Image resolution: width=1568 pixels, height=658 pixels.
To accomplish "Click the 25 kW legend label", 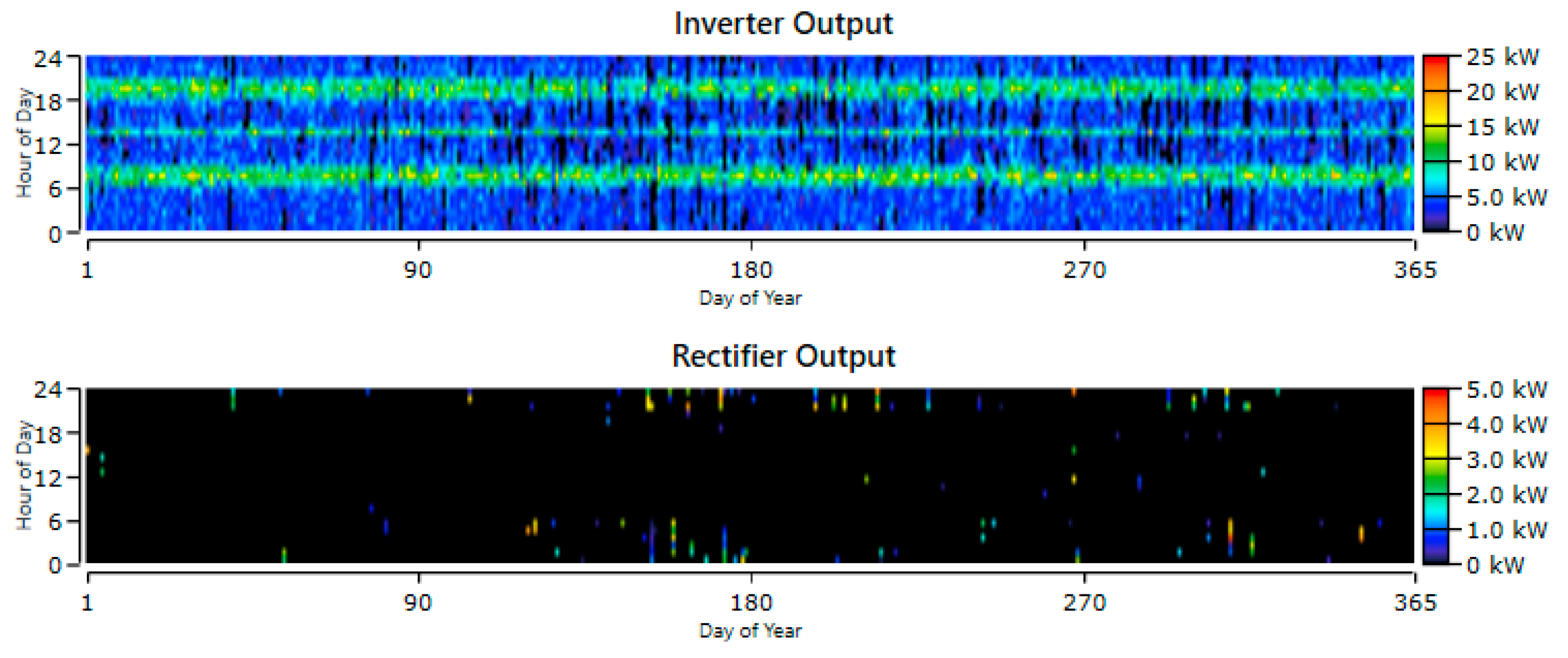I will click(x=1502, y=57).
